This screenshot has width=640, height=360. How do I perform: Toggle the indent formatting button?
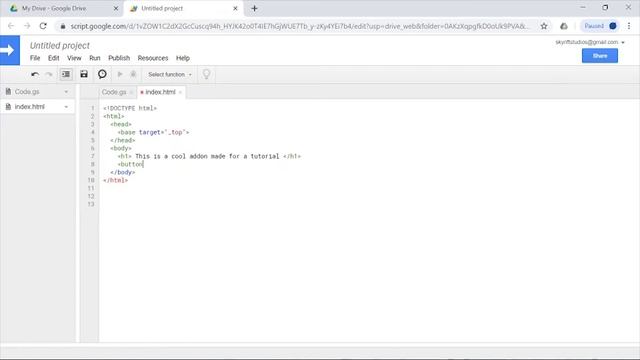(x=66, y=74)
